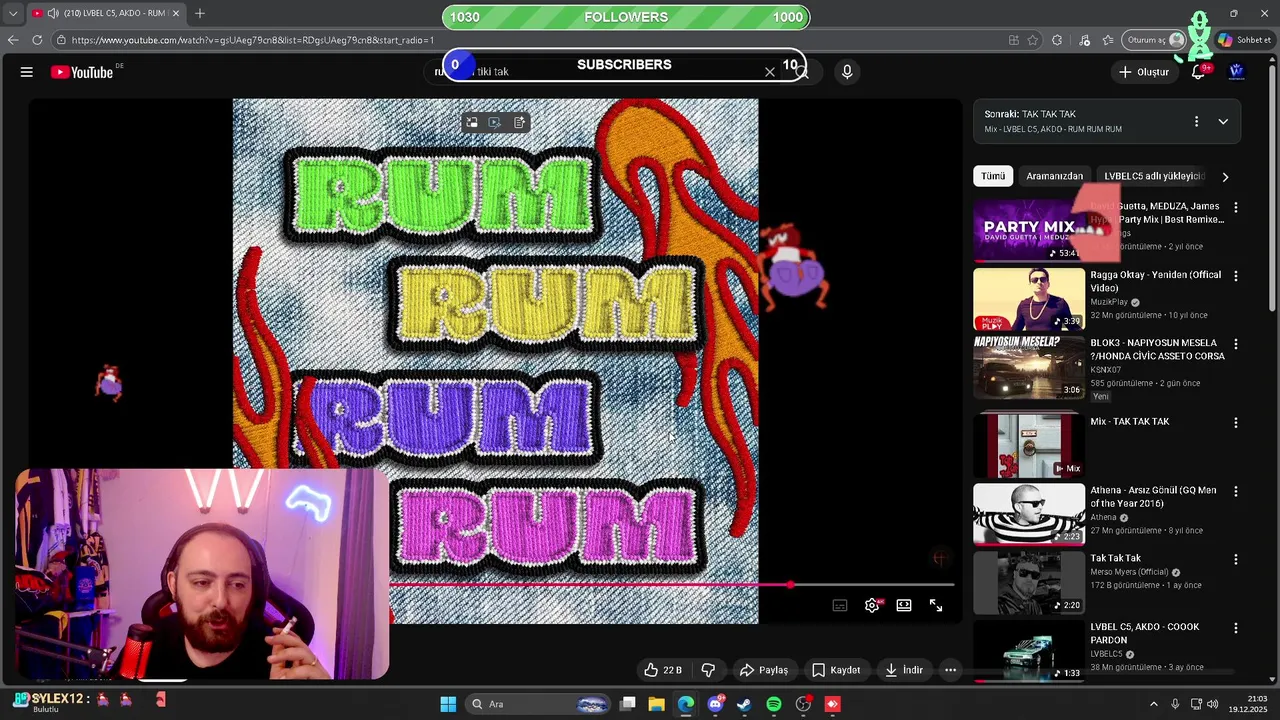Save video to playlist with Kaydet

836,670
